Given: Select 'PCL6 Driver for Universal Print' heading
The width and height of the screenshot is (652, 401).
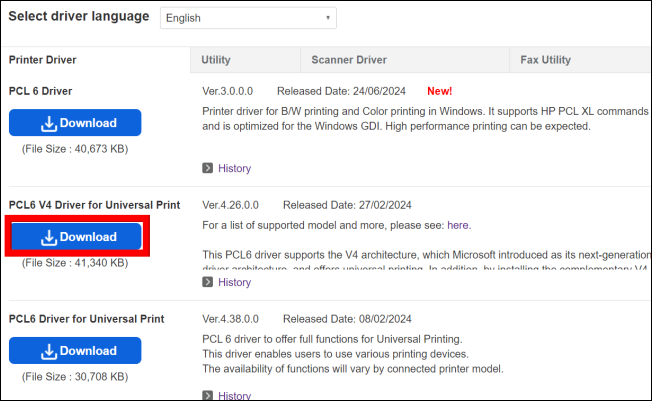Looking at the screenshot, I should pos(86,319).
